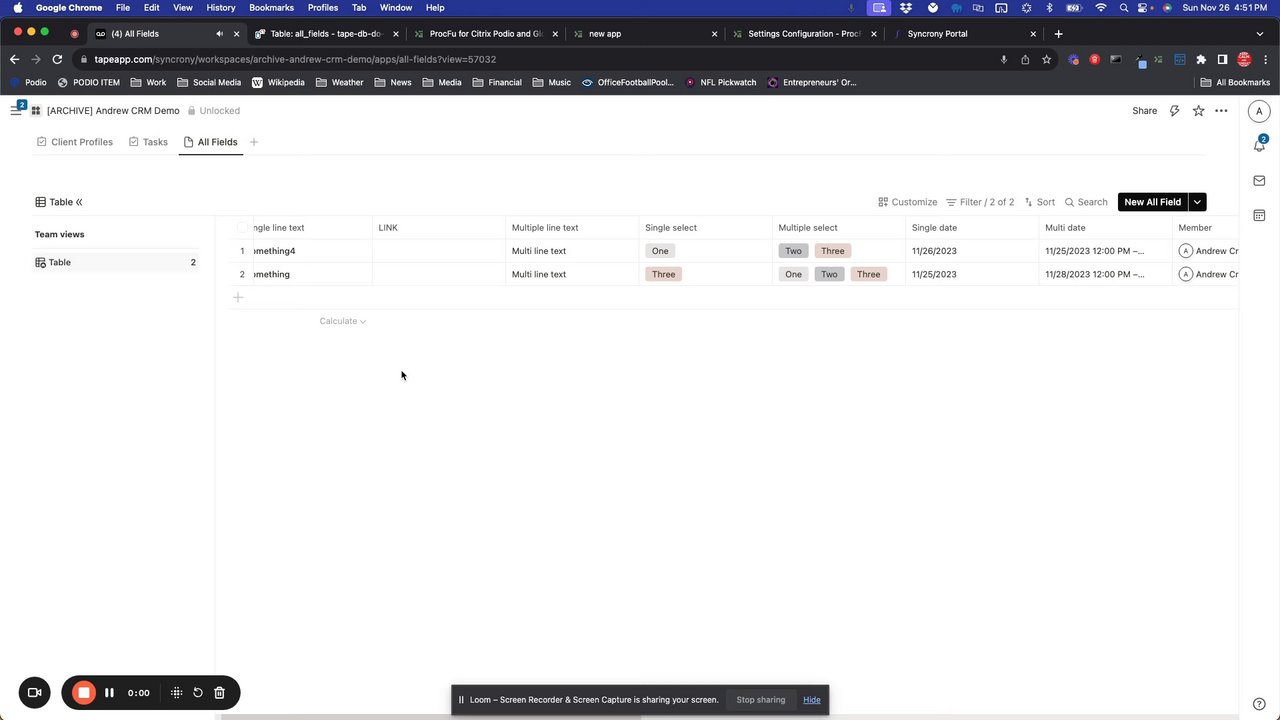Toggle the Unlocked lock status
Viewport: 1280px width, 720px height.
[214, 111]
